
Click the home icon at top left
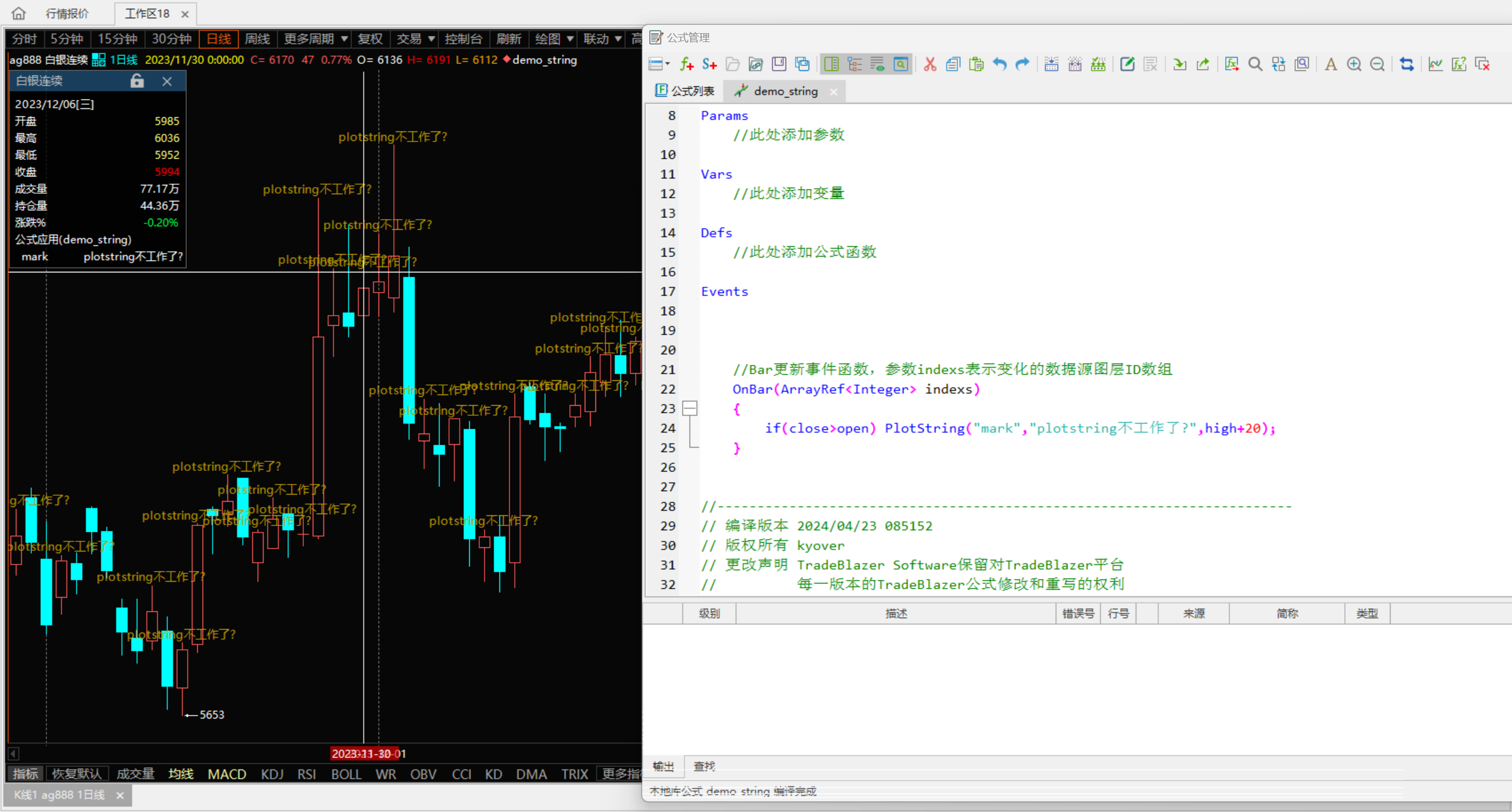[x=19, y=13]
